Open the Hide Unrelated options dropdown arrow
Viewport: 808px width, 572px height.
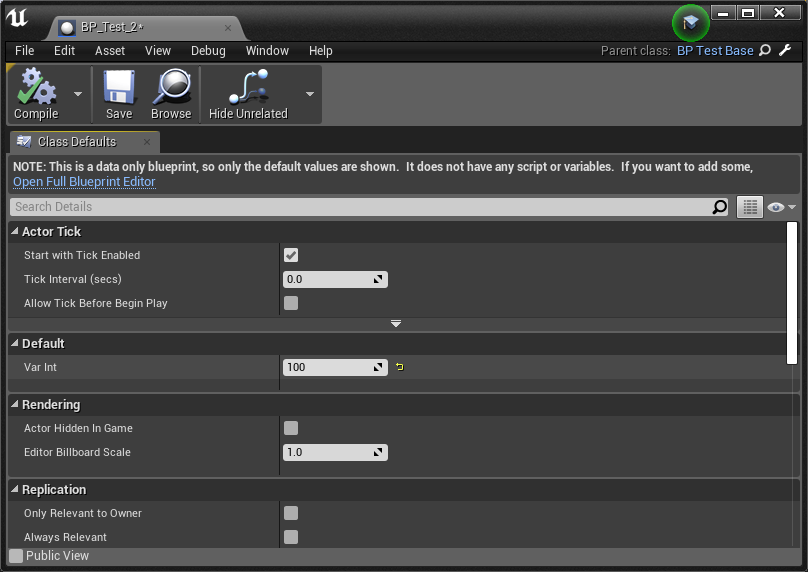(x=310, y=94)
